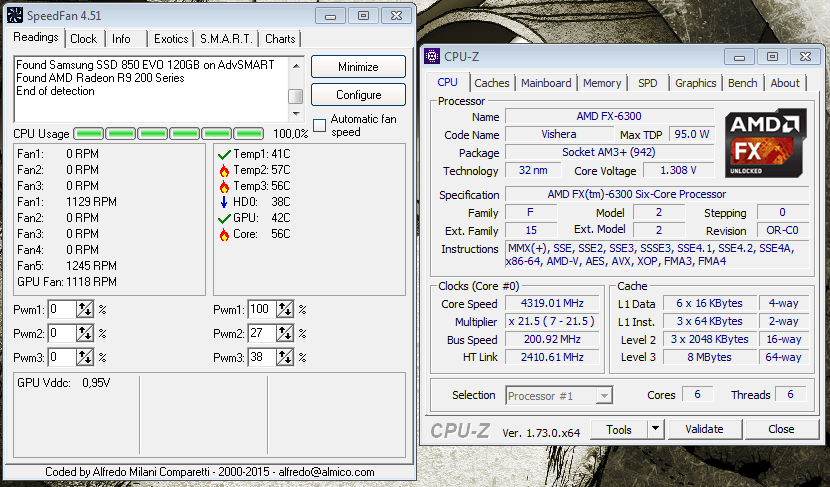
Task: Click the SpeedFan app icon in title bar
Action: point(15,15)
